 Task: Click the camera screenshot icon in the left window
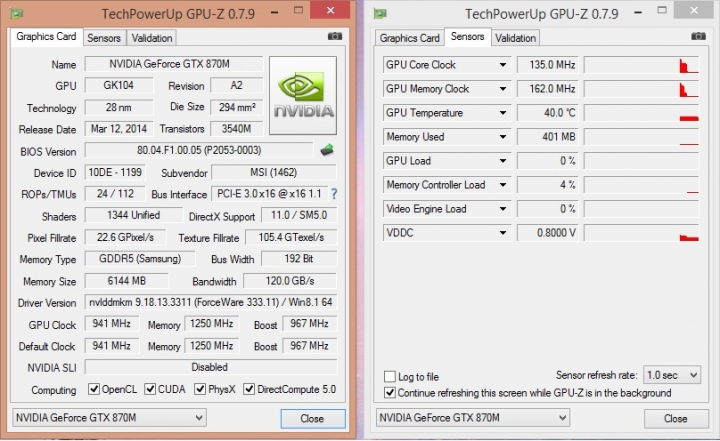pyautogui.click(x=335, y=36)
